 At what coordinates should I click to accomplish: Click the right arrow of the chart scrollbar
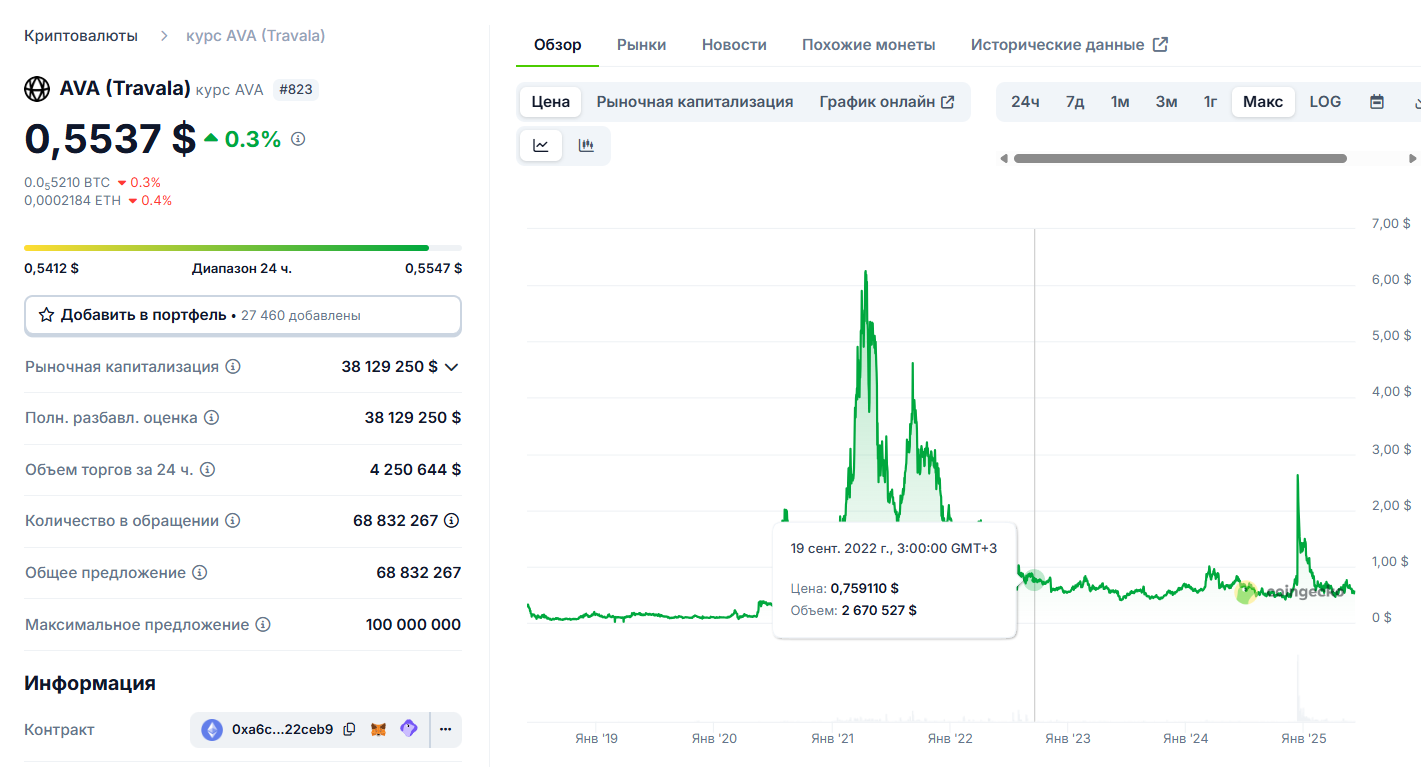[x=1412, y=158]
